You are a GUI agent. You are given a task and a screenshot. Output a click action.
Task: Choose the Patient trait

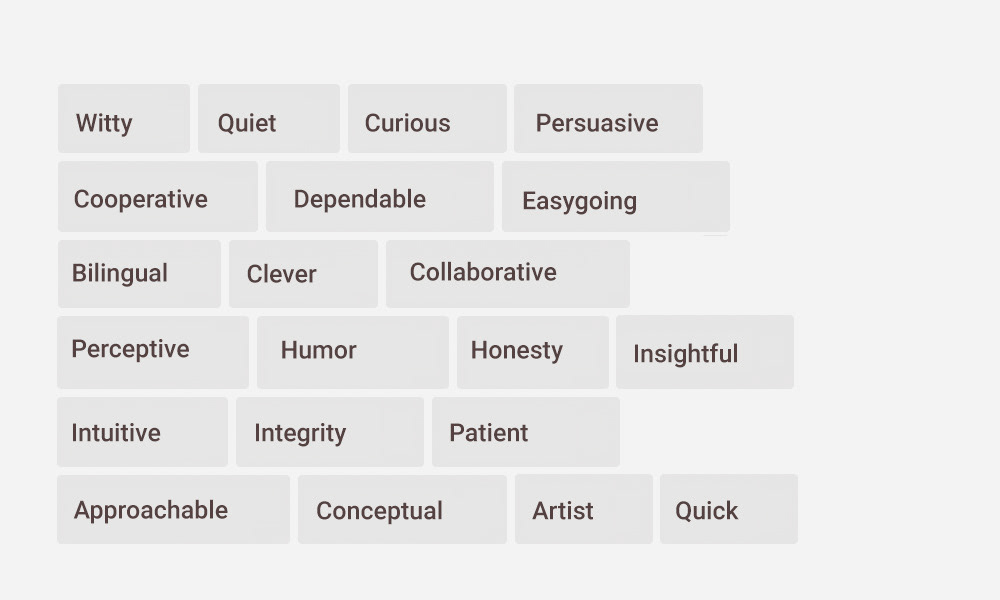coord(526,432)
